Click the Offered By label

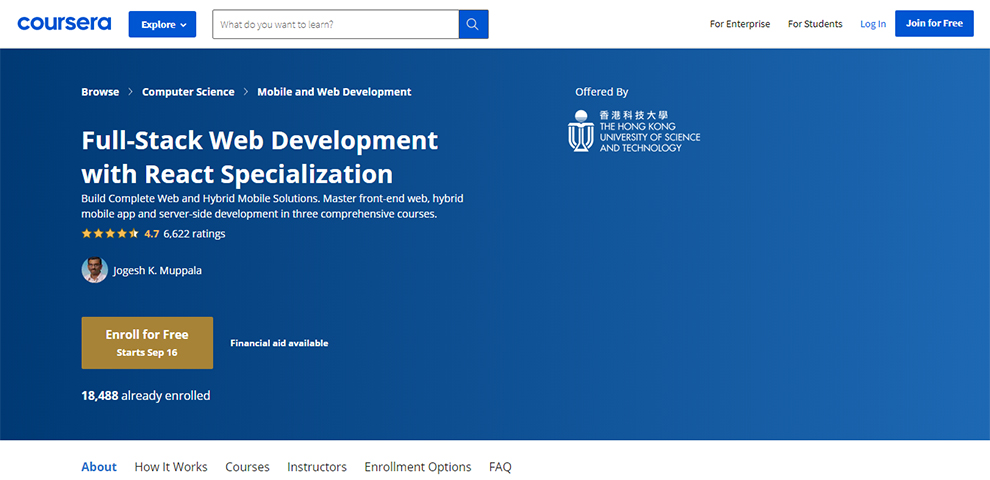coord(602,92)
